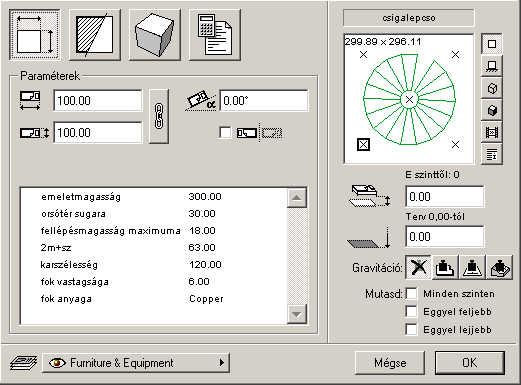Click the parameter list scroll down arrow
The image size is (521, 385).
pos(297,314)
